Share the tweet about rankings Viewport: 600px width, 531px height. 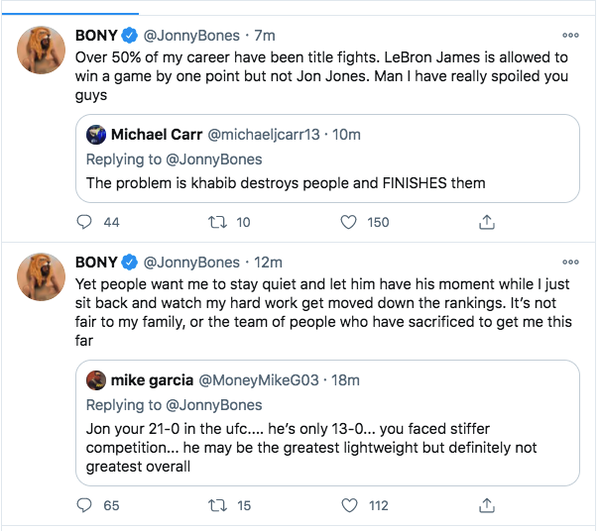[487, 506]
